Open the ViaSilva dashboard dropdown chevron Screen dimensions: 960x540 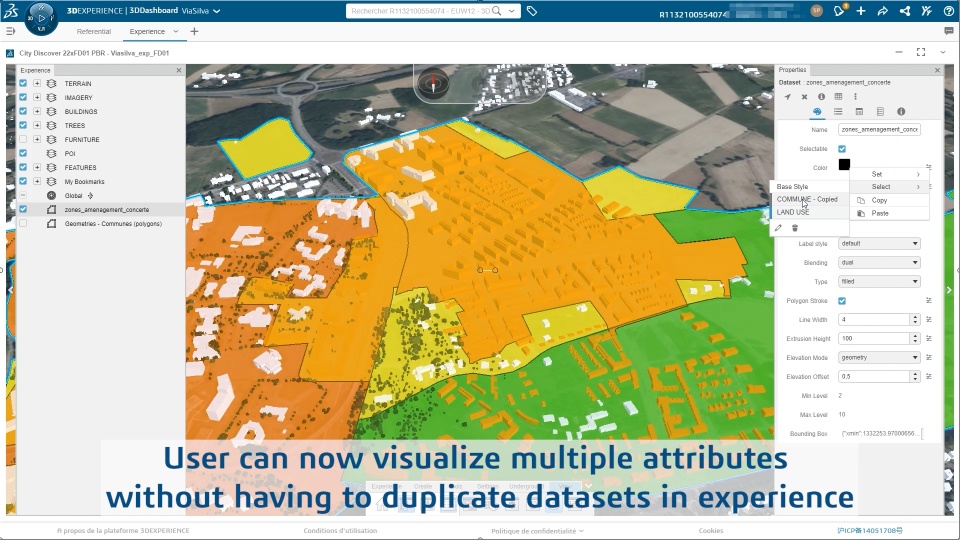(217, 11)
